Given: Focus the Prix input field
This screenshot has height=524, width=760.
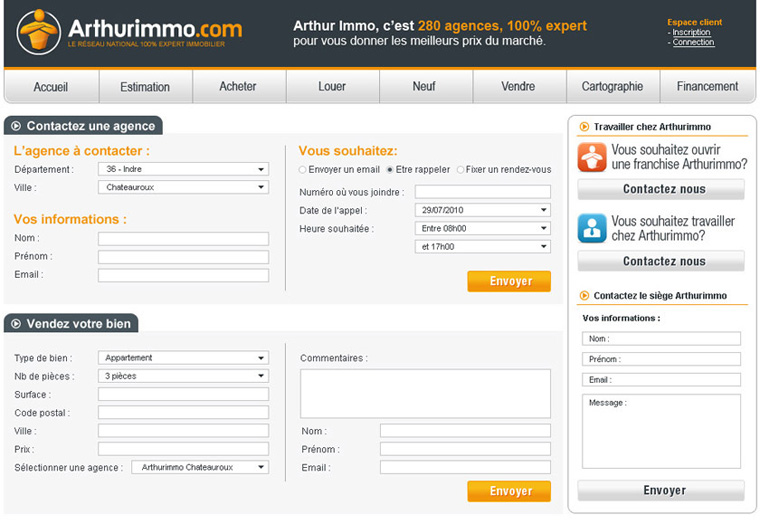Looking at the screenshot, I should click(x=184, y=449).
